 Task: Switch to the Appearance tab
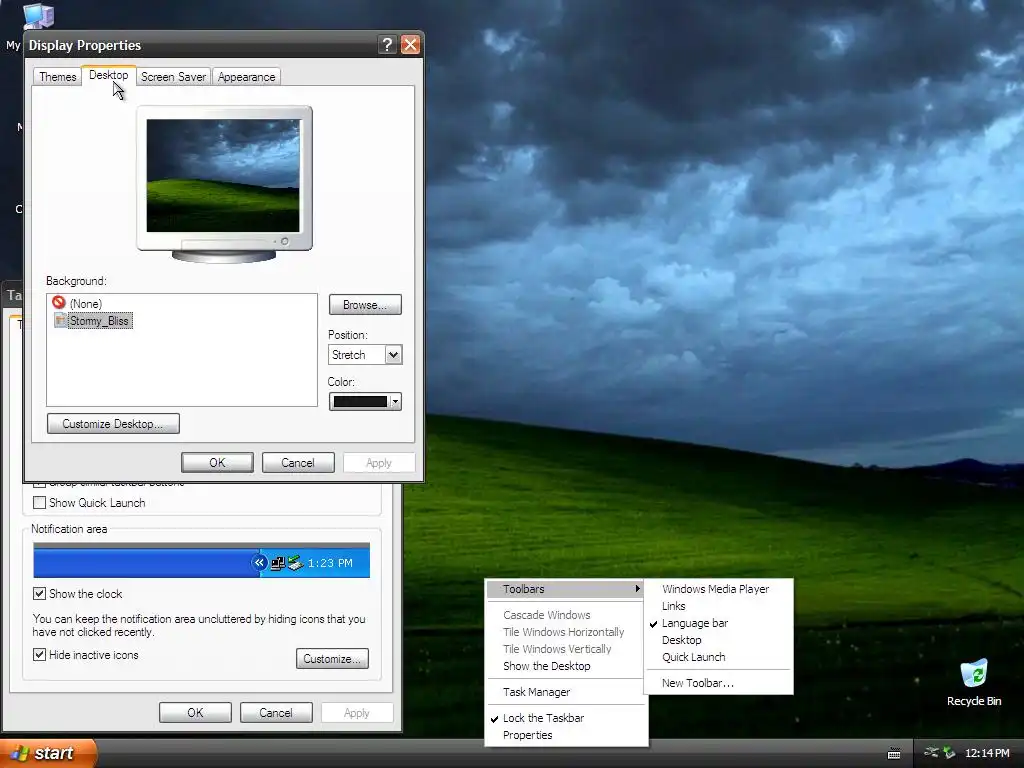(246, 76)
